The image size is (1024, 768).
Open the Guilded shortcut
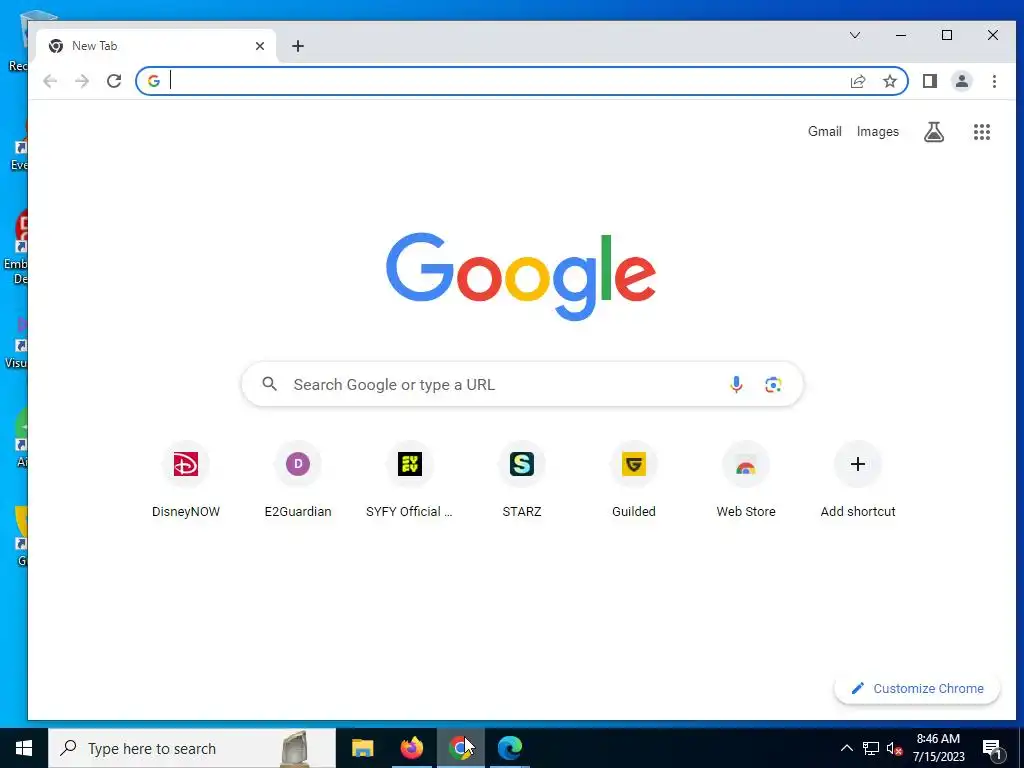point(634,479)
